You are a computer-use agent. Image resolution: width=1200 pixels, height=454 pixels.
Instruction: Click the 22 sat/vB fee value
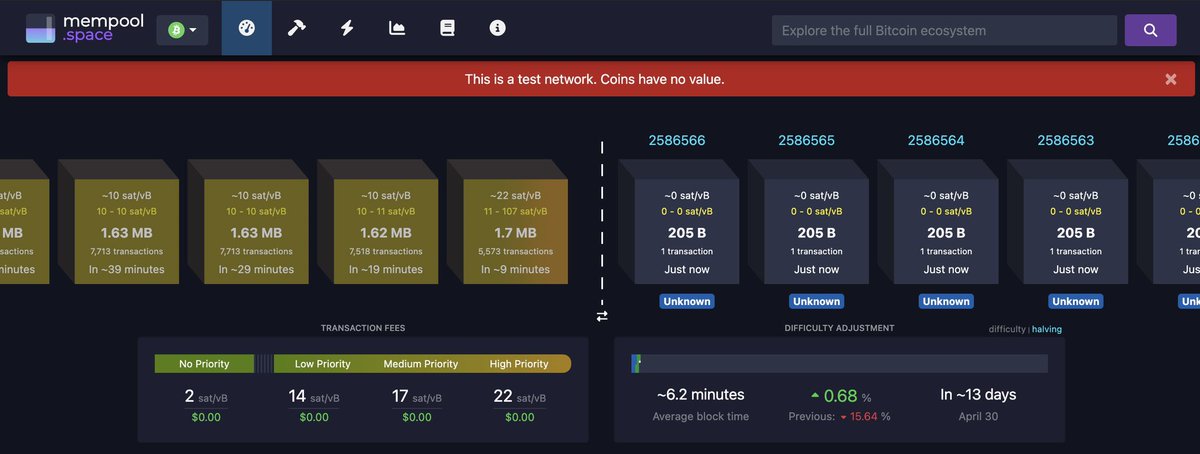pos(520,397)
